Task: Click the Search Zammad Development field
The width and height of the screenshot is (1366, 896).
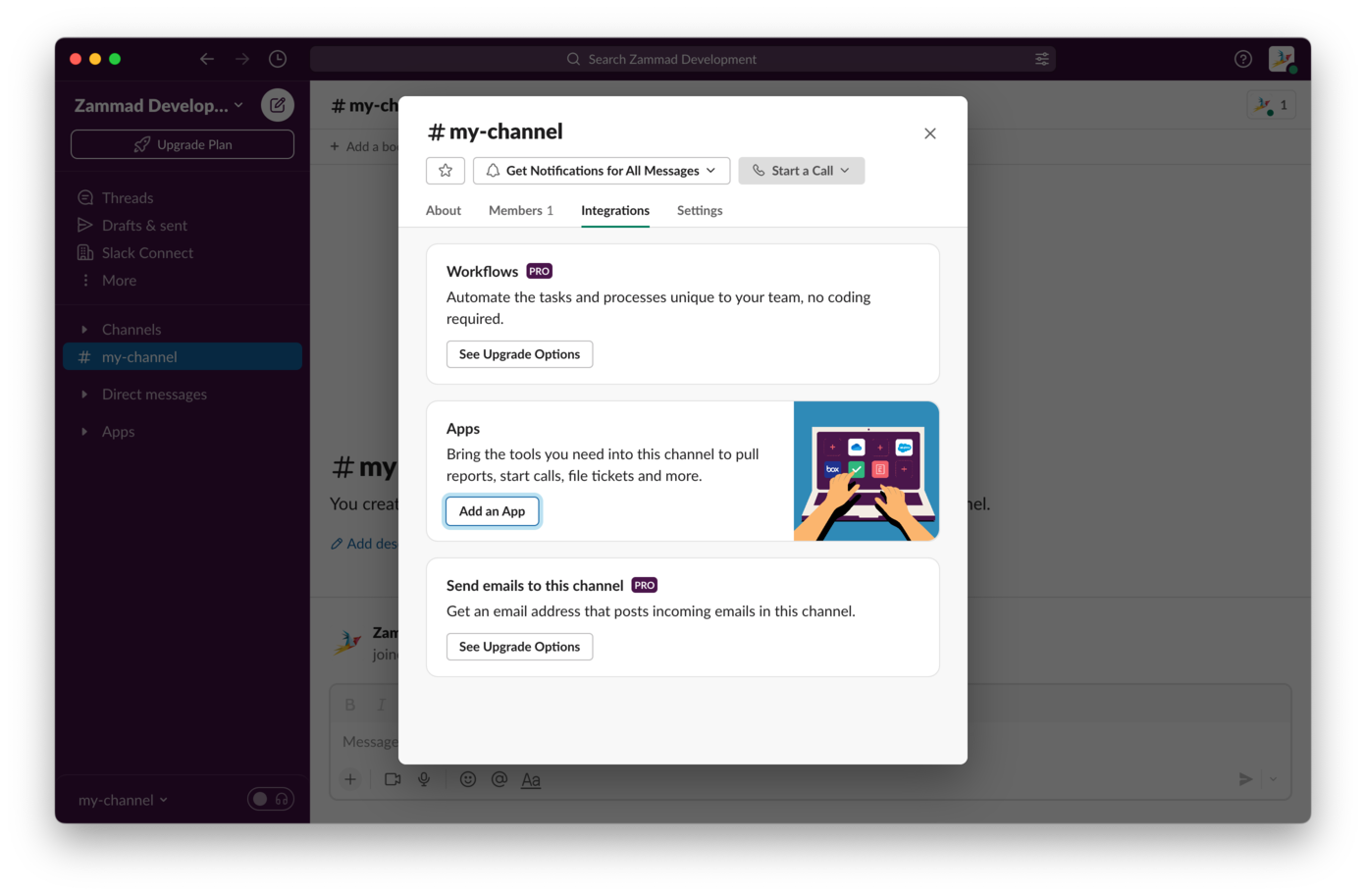Action: point(683,59)
